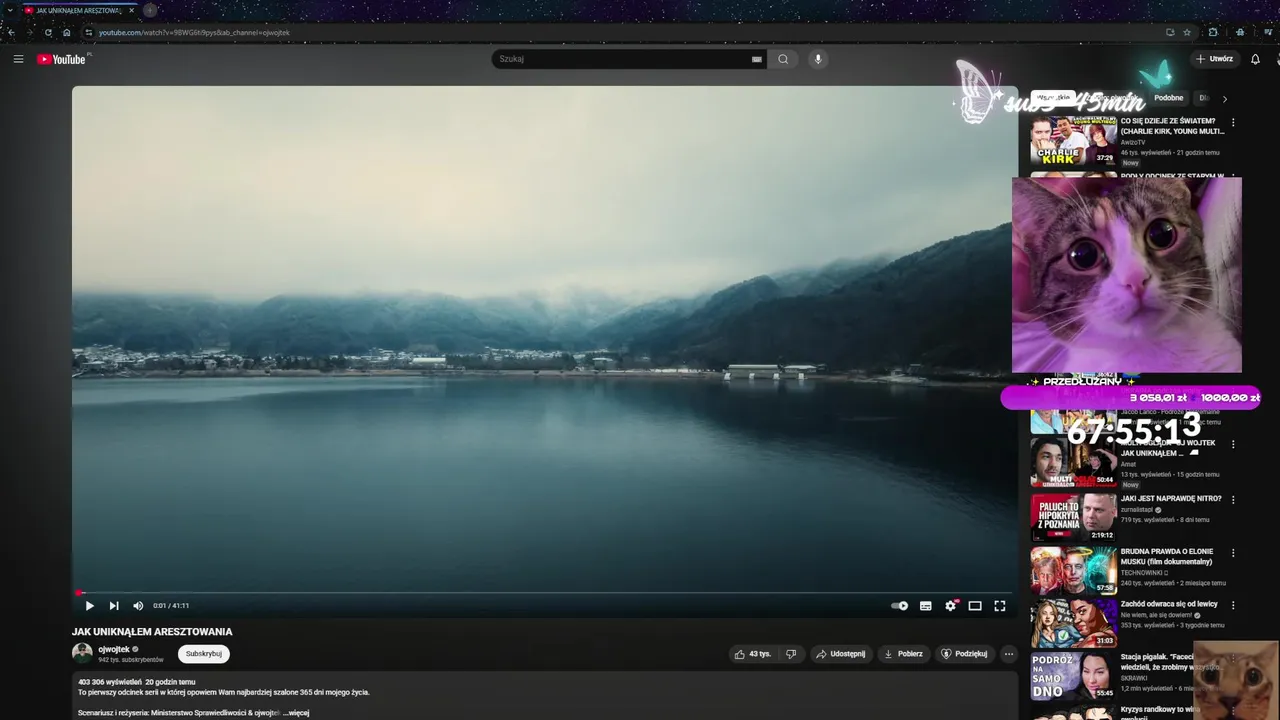This screenshot has width=1280, height=720.
Task: Click the 403 306 wyświetleń view count
Action: [109, 682]
